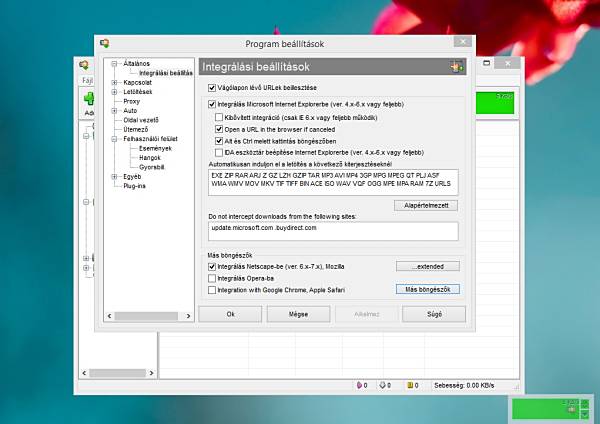Click settings tree scrollbar right arrow
Screen dimensions: 600x424
188,316
